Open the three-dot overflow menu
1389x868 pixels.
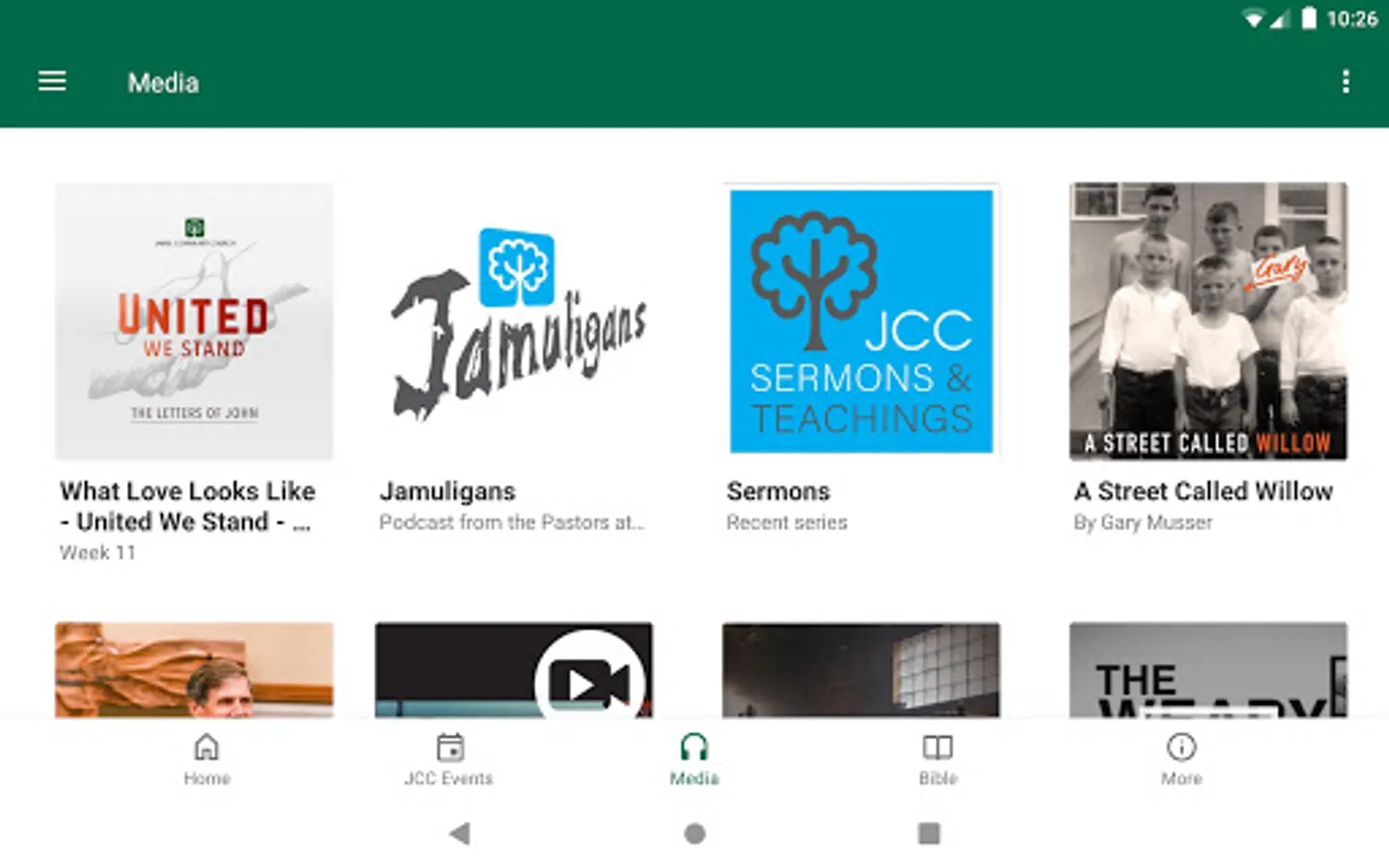coord(1346,82)
